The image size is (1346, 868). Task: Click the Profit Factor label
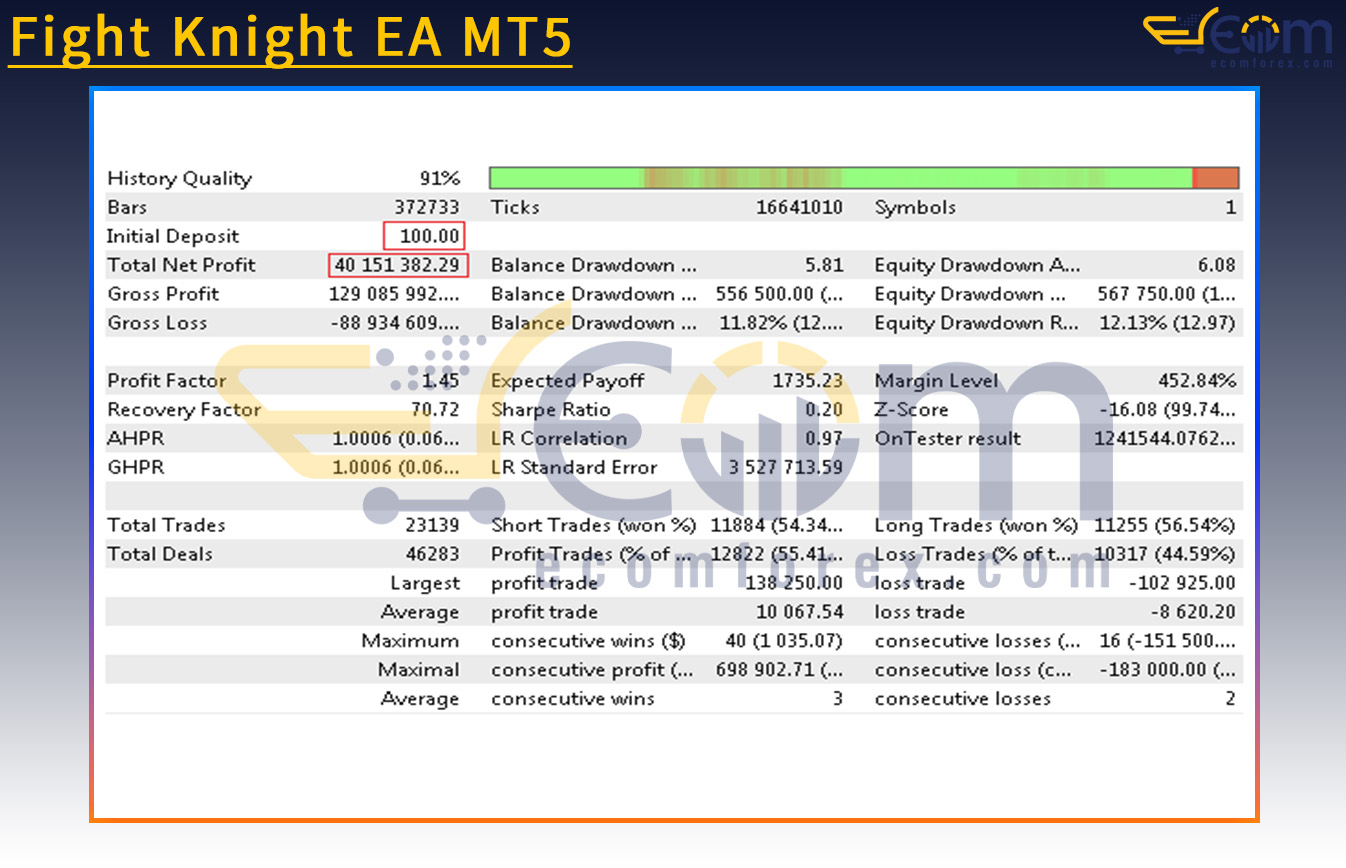coord(167,382)
